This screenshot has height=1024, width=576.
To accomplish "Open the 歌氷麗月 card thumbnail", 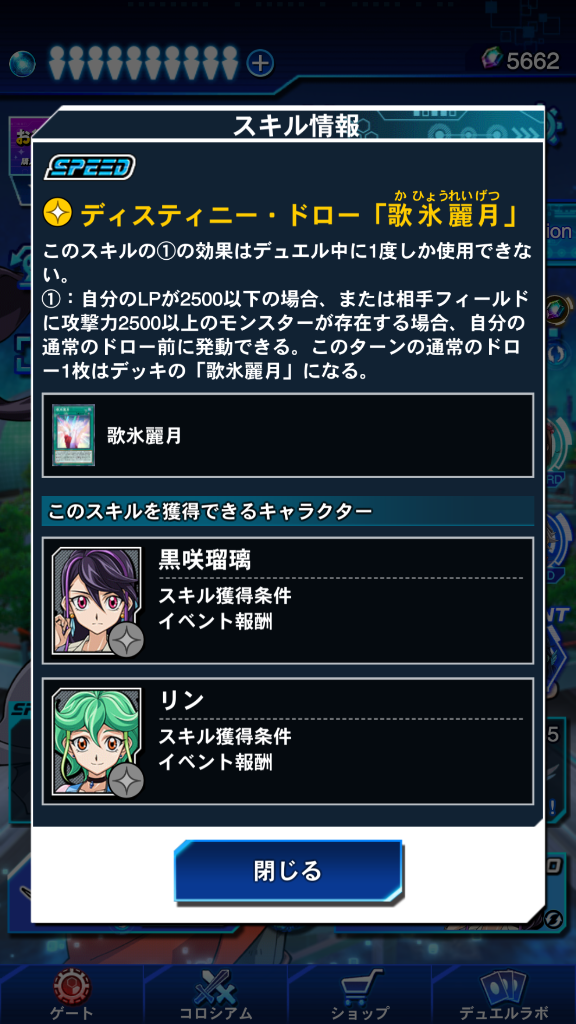I will coord(73,435).
